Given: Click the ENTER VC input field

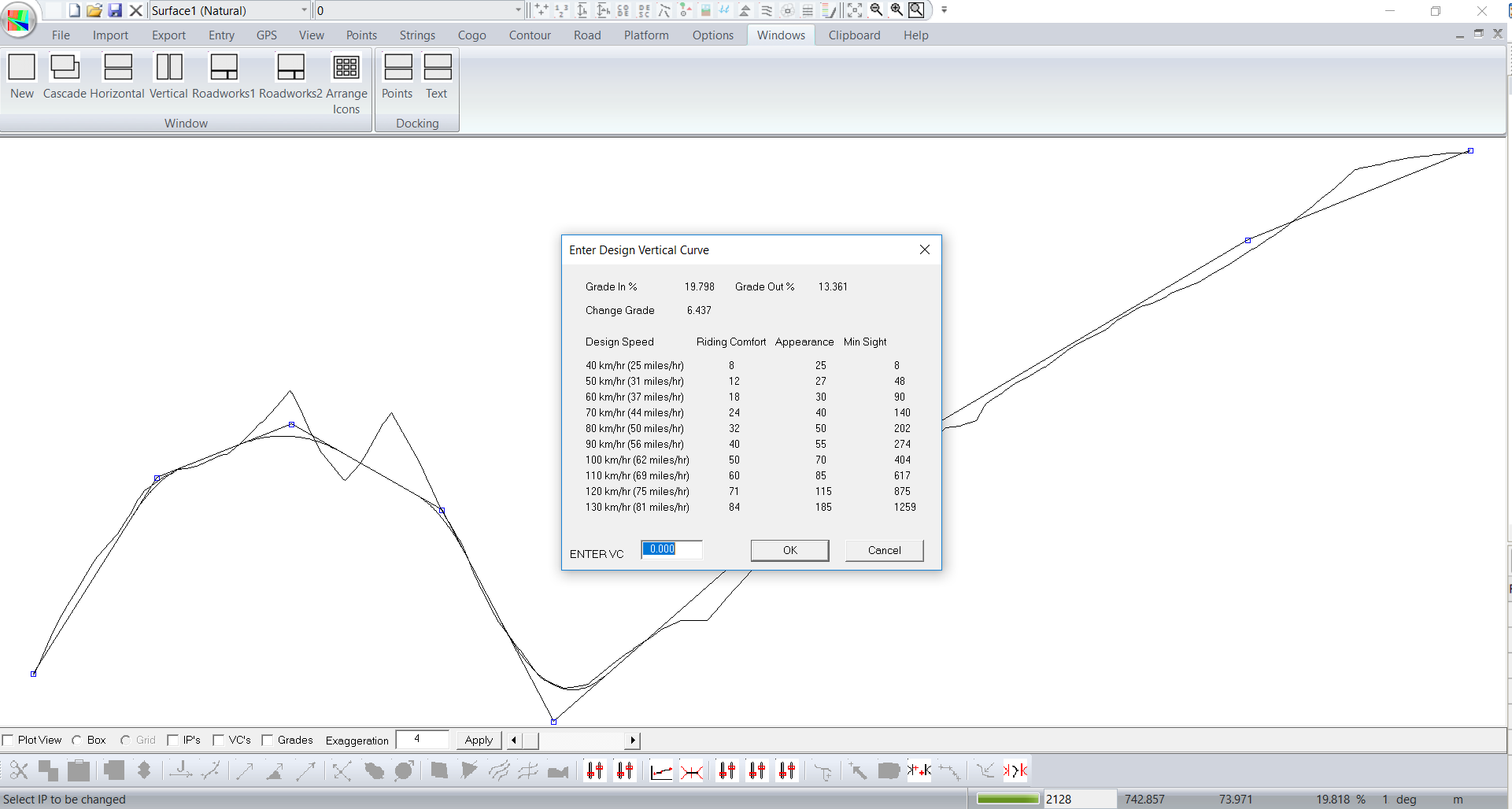Looking at the screenshot, I should (x=671, y=549).
